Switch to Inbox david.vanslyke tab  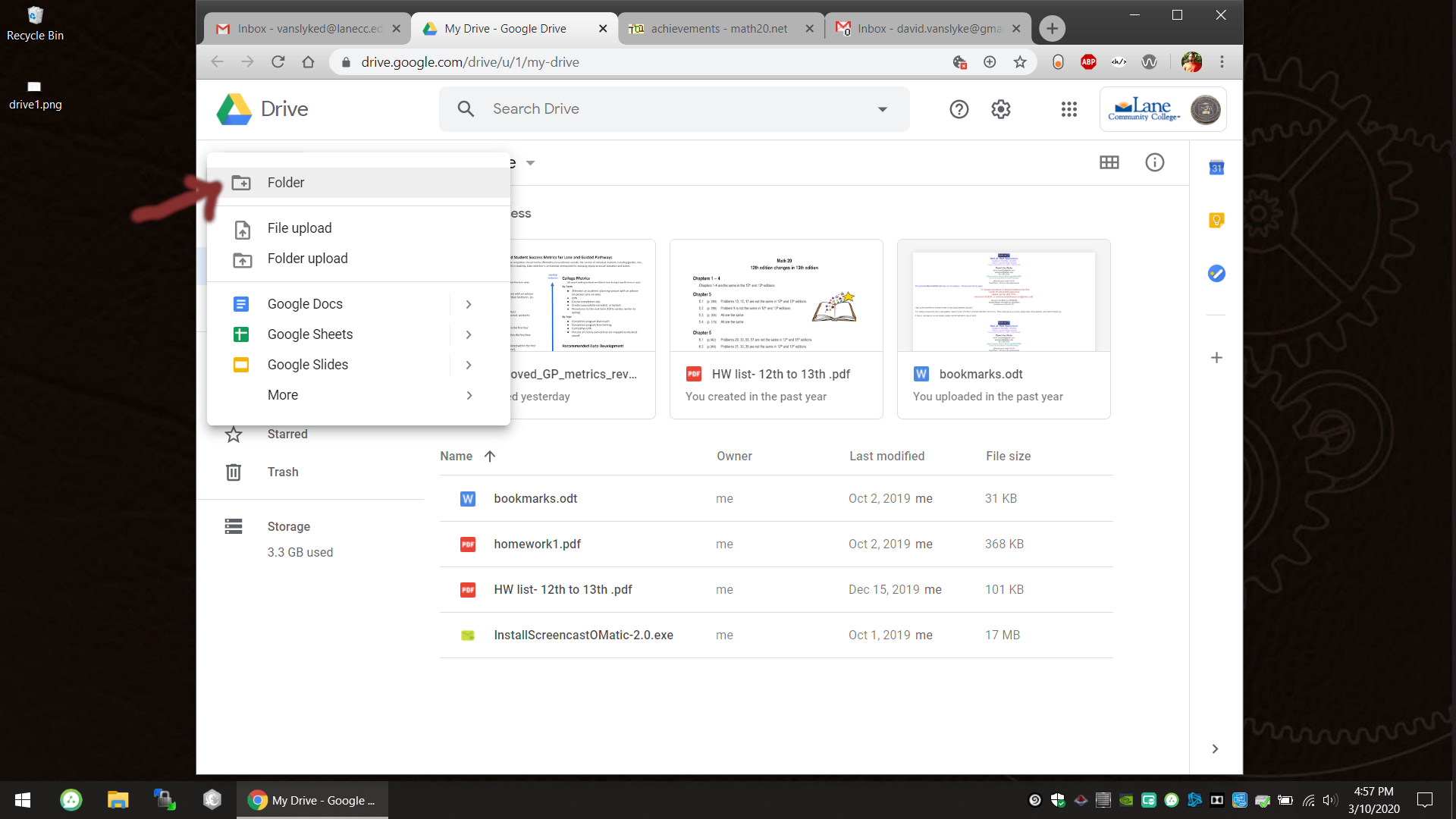point(928,29)
